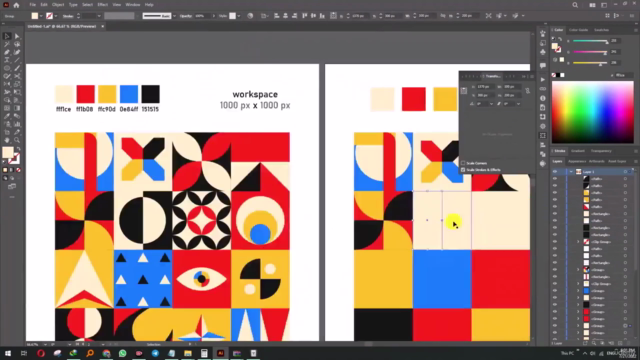This screenshot has height=360, width=640.
Task: Select the Ellipse shape tool
Action: (7, 68)
